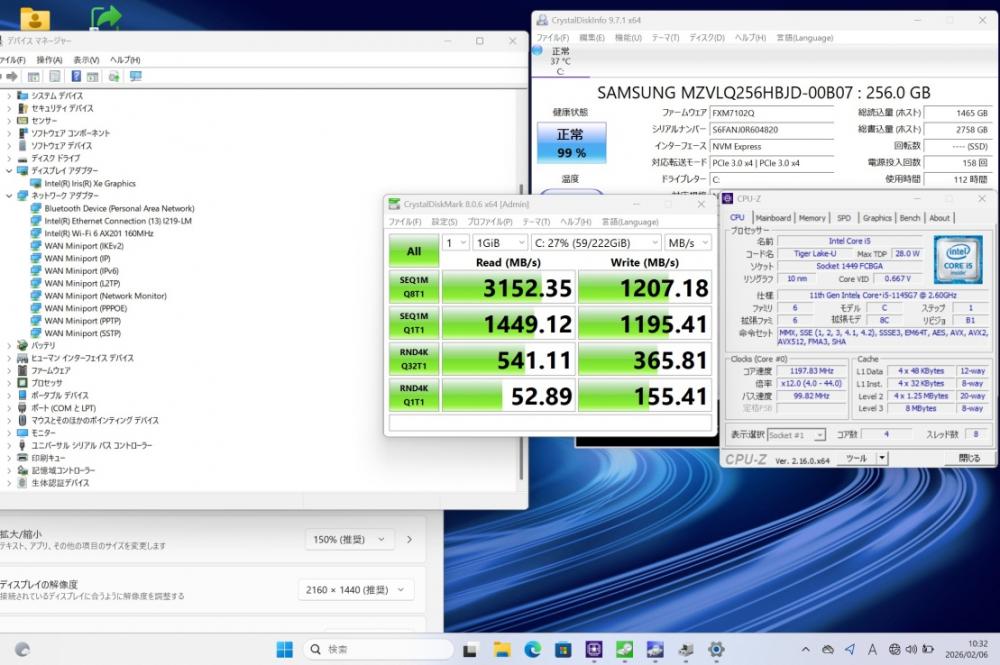This screenshot has width=1000, height=665.
Task: Click the Windows Start button
Action: (x=284, y=648)
